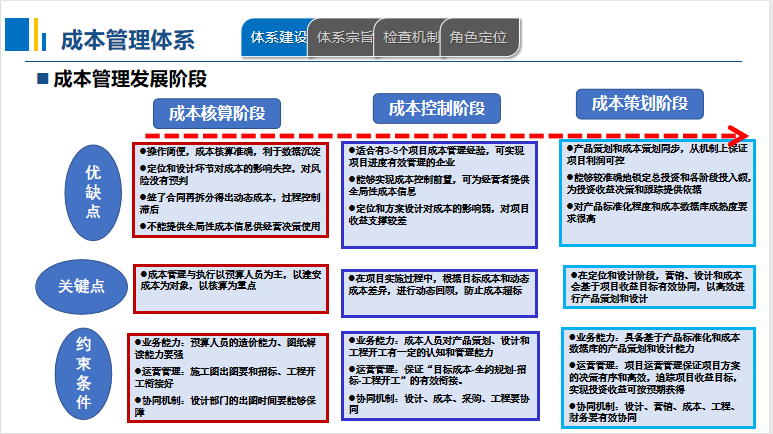773x434 pixels.
Task: Click text 协同机制：设计、营销、成本、工程、财务
Action: click(652, 412)
